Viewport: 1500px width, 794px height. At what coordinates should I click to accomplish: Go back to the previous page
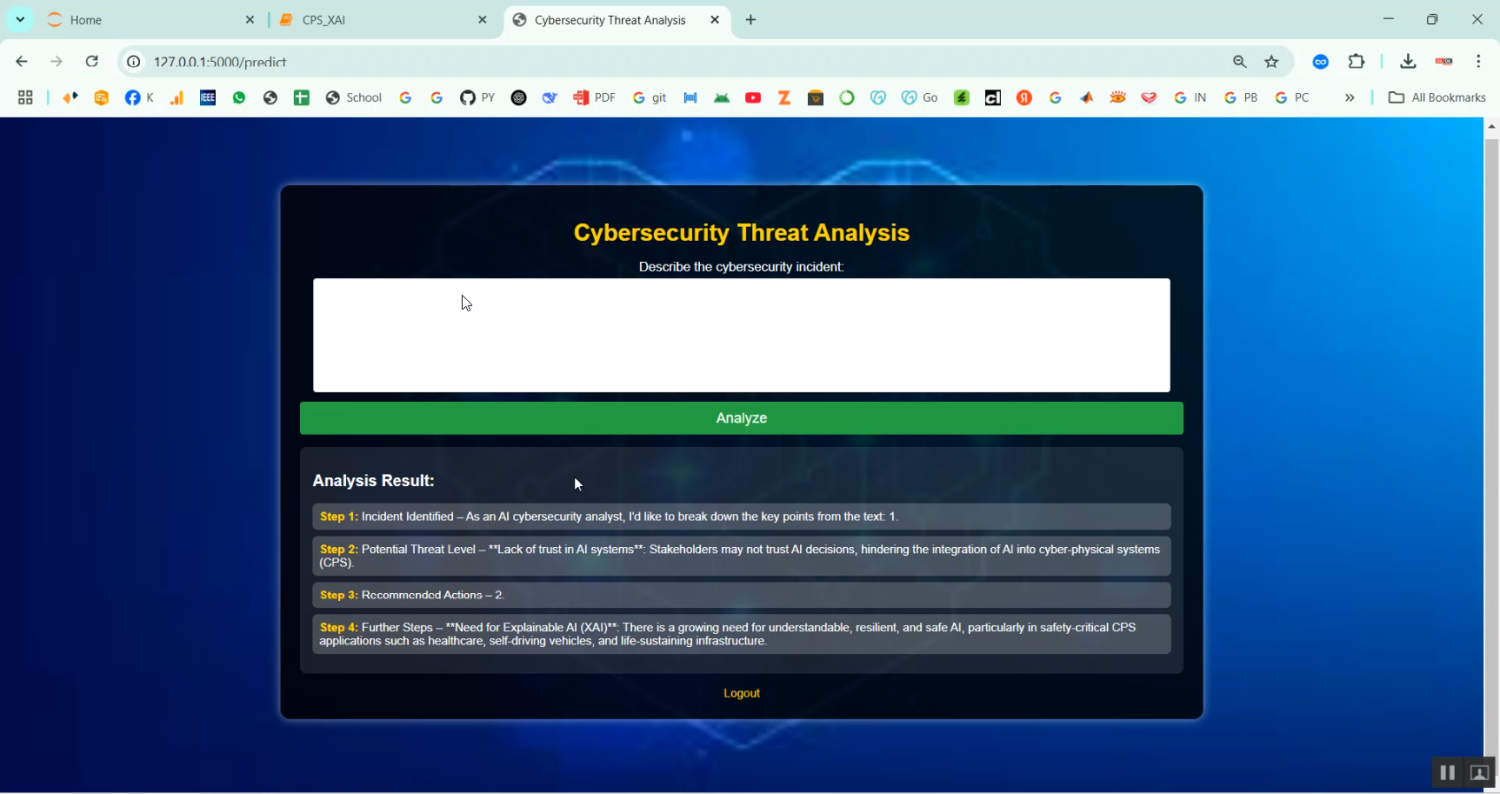pyautogui.click(x=22, y=62)
